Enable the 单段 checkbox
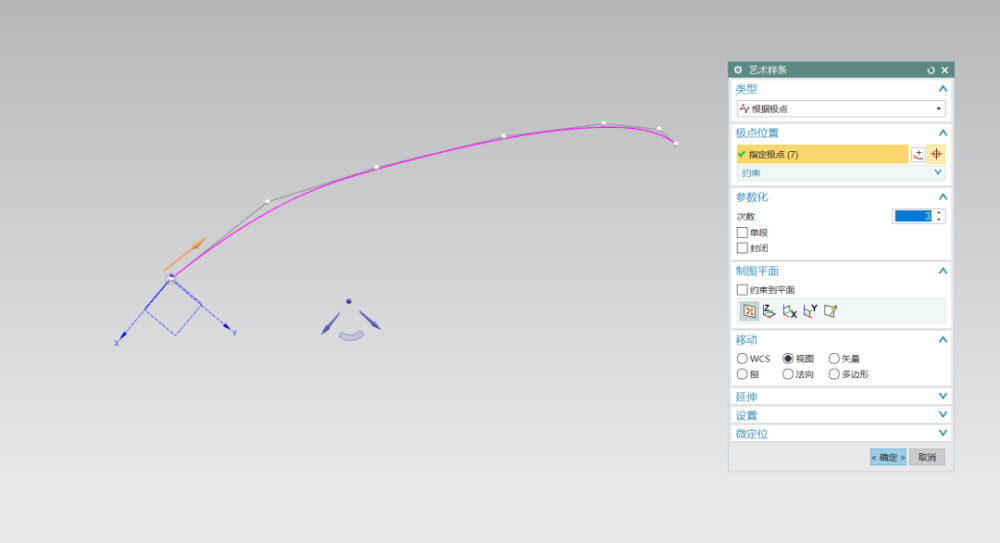This screenshot has height=543, width=1000. point(742,232)
